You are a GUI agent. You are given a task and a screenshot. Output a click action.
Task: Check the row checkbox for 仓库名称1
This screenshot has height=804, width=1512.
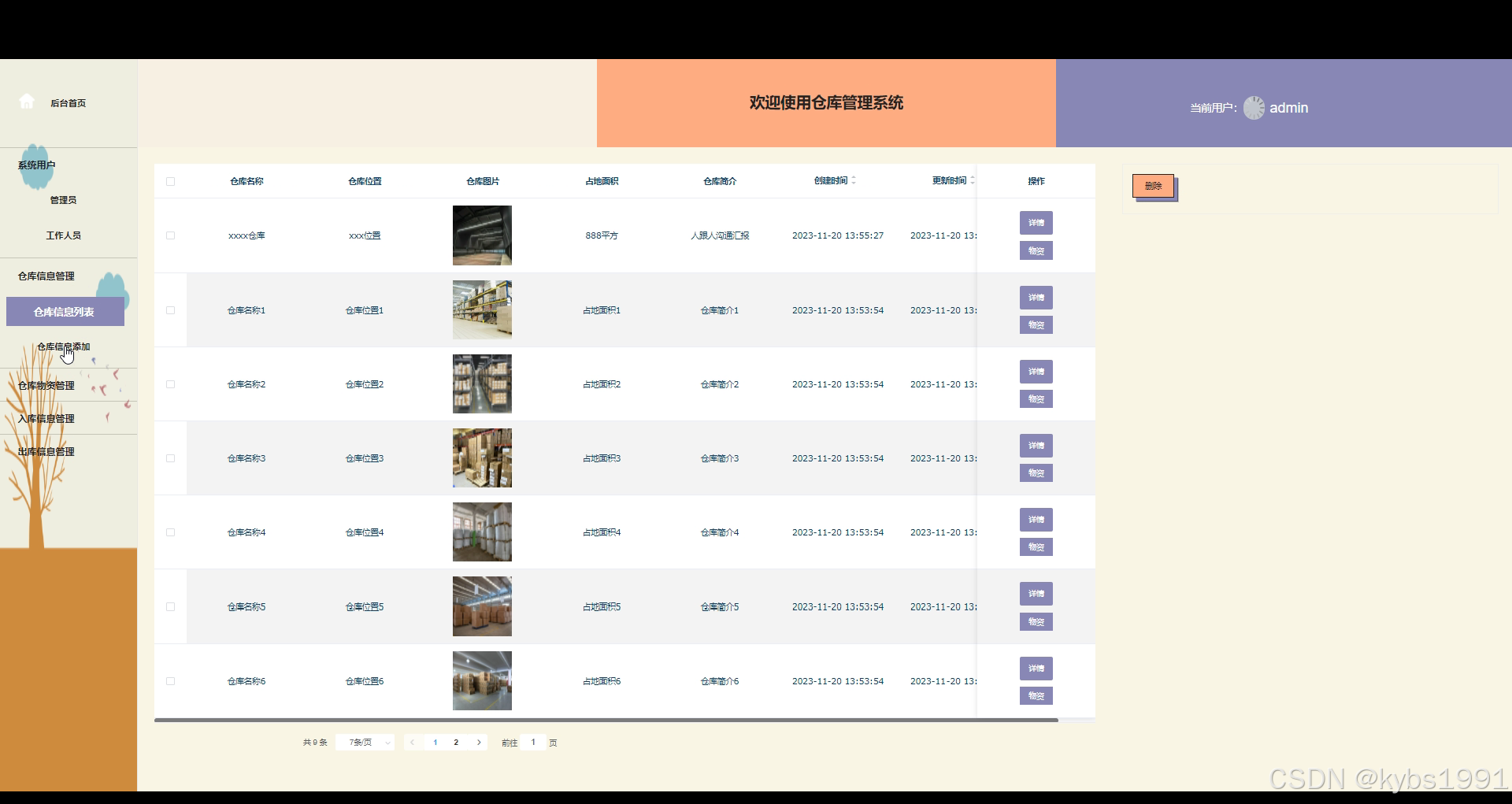170,310
